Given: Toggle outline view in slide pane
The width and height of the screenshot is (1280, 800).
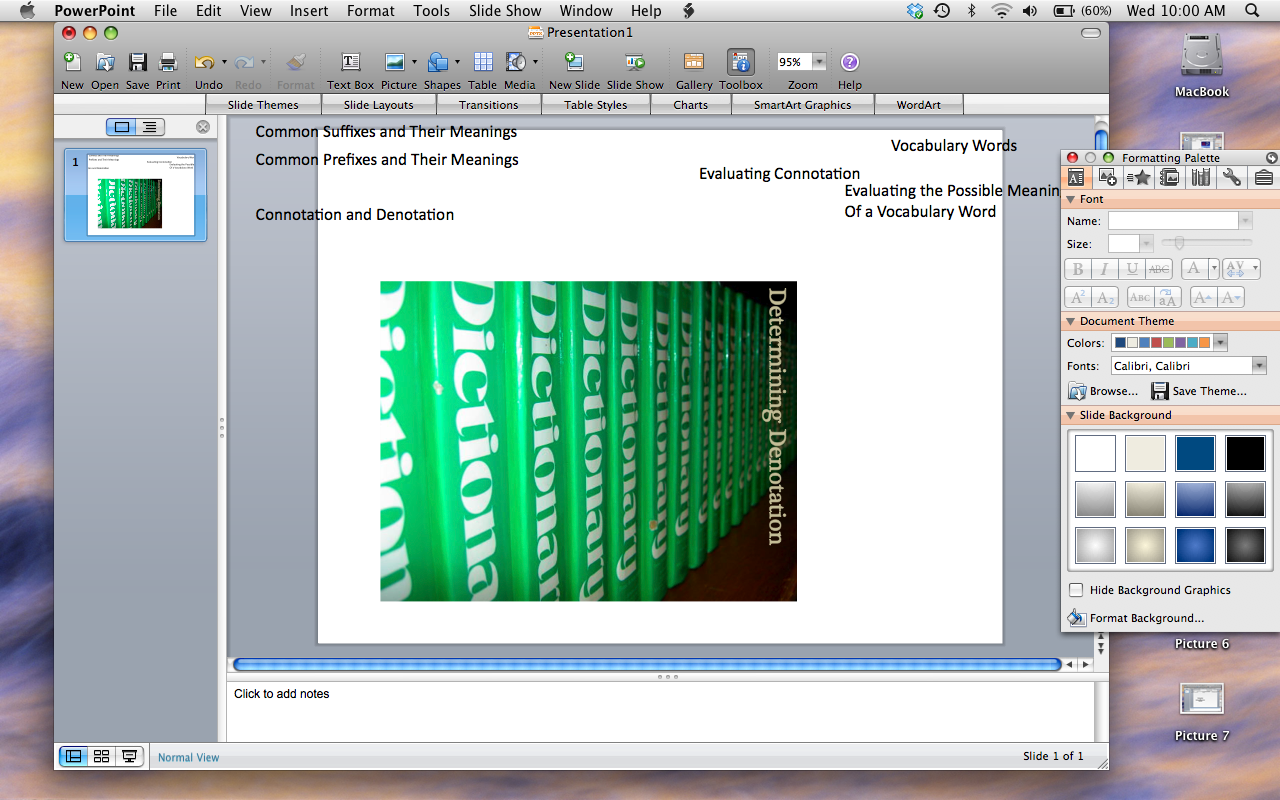Looking at the screenshot, I should (x=149, y=127).
